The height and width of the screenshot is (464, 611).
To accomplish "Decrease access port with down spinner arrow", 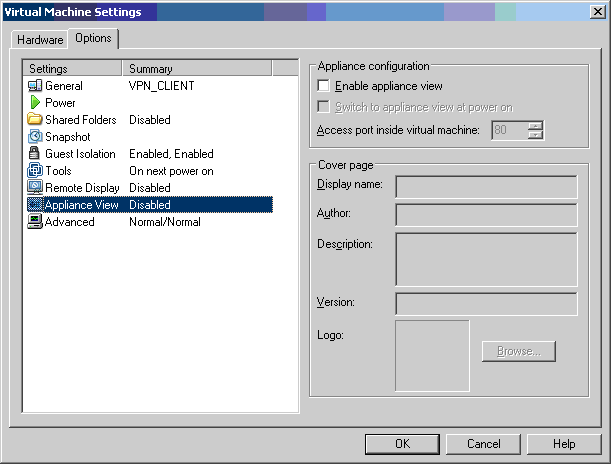I will [536, 135].
